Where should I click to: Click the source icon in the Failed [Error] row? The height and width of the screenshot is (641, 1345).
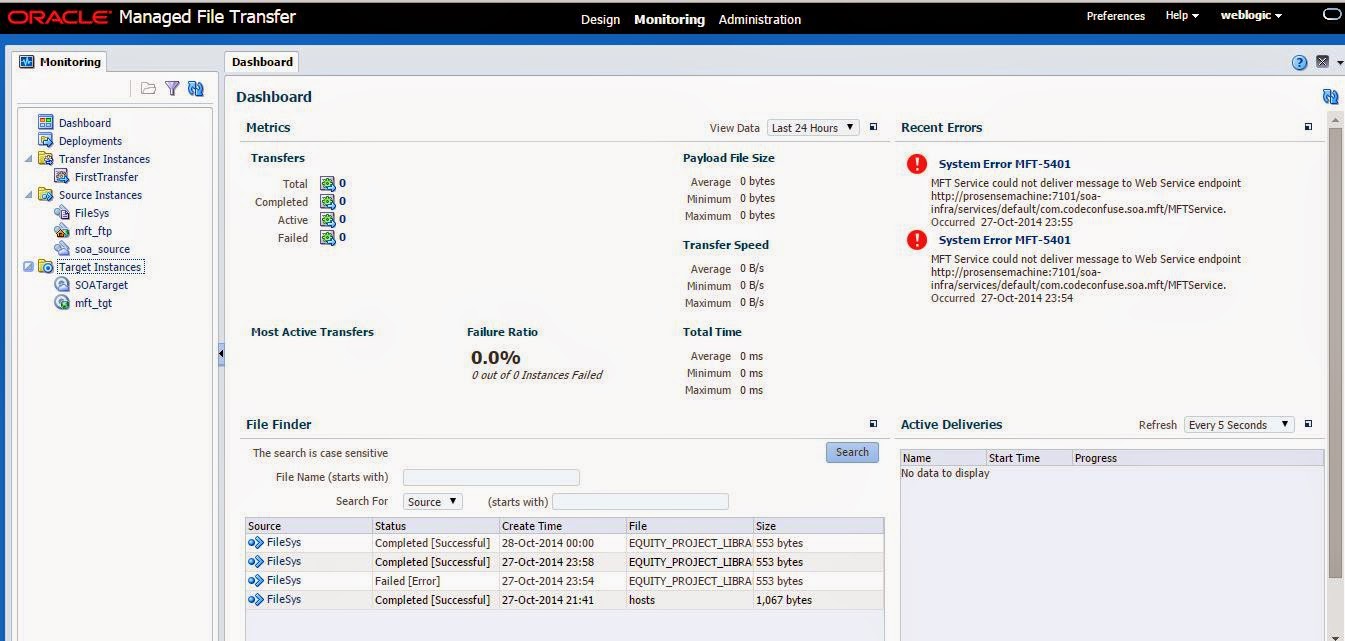pos(256,580)
